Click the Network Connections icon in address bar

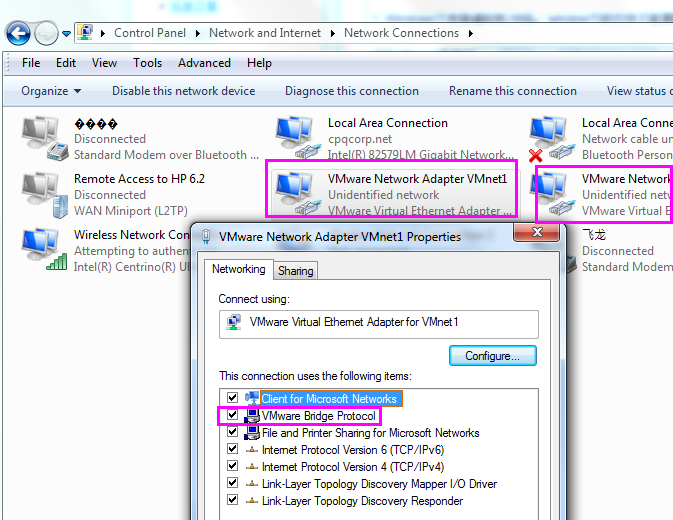85,33
